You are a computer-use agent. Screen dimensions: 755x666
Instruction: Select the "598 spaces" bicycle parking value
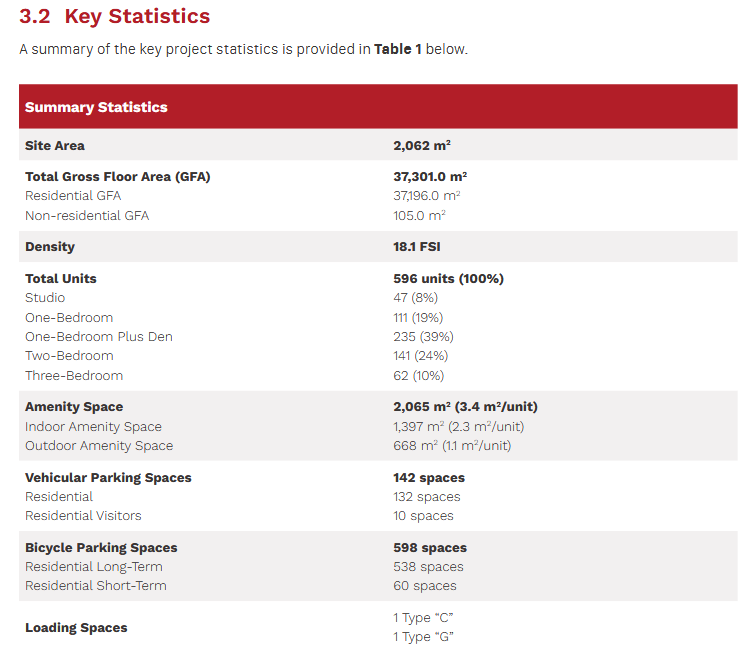(430, 548)
